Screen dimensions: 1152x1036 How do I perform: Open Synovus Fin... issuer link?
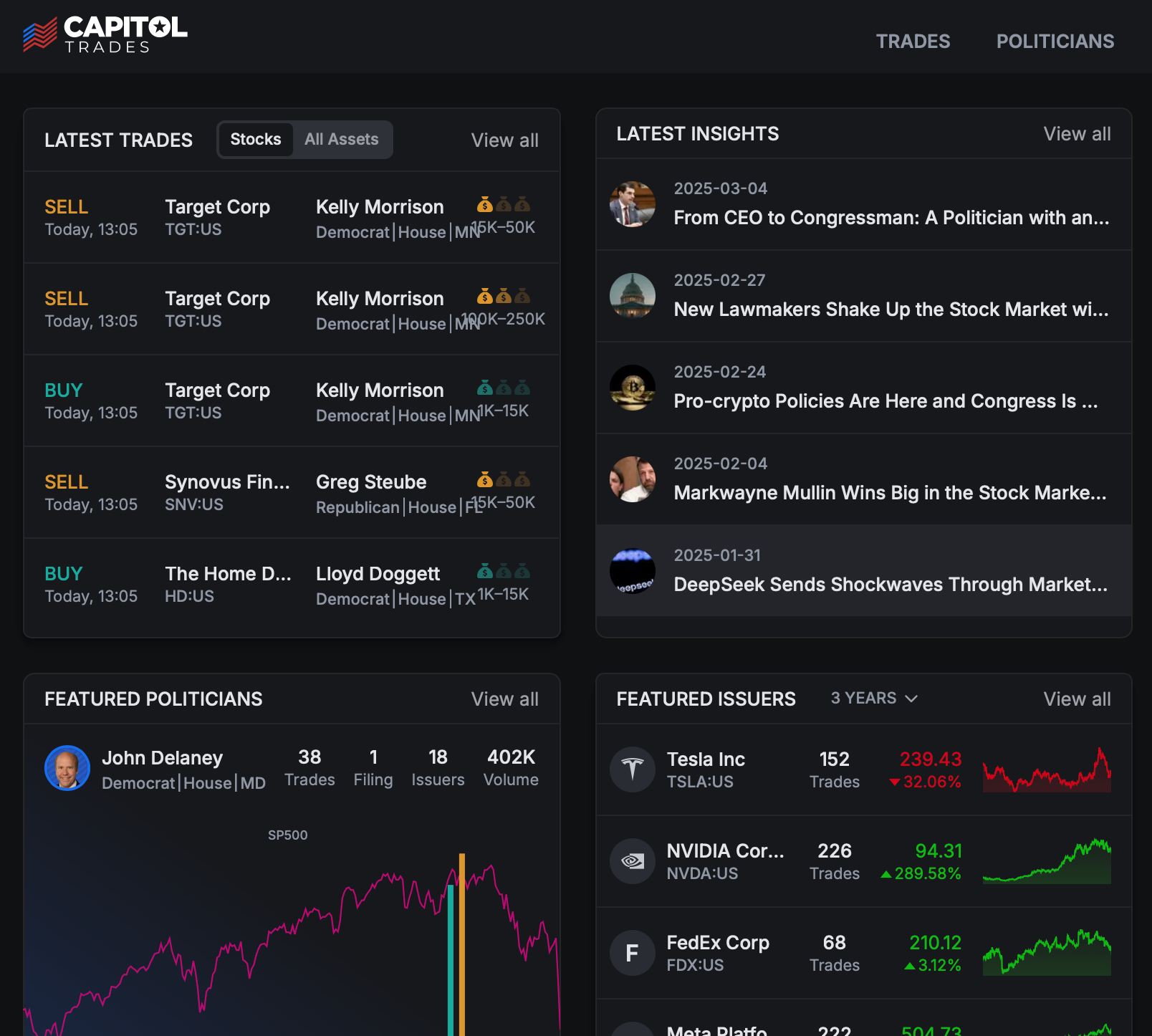click(227, 482)
